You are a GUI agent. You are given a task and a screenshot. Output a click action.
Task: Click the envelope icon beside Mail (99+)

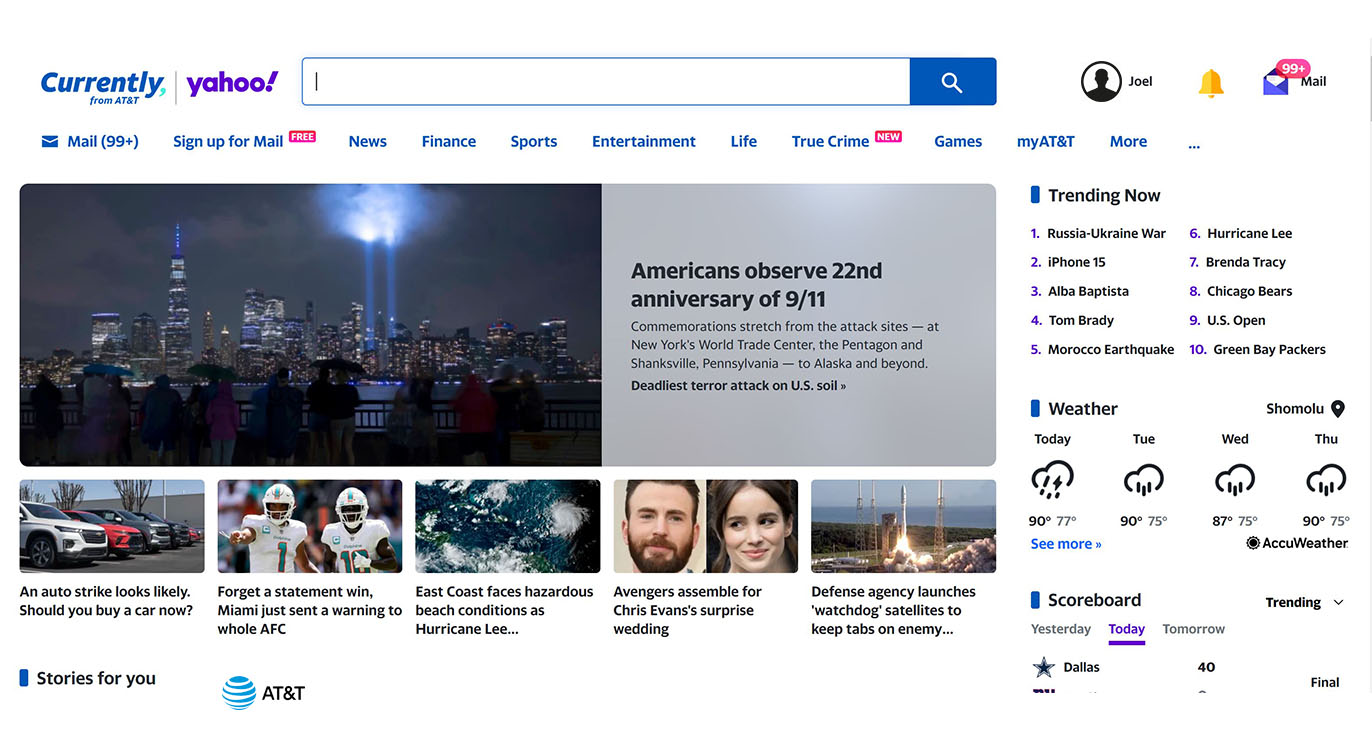[x=49, y=142]
